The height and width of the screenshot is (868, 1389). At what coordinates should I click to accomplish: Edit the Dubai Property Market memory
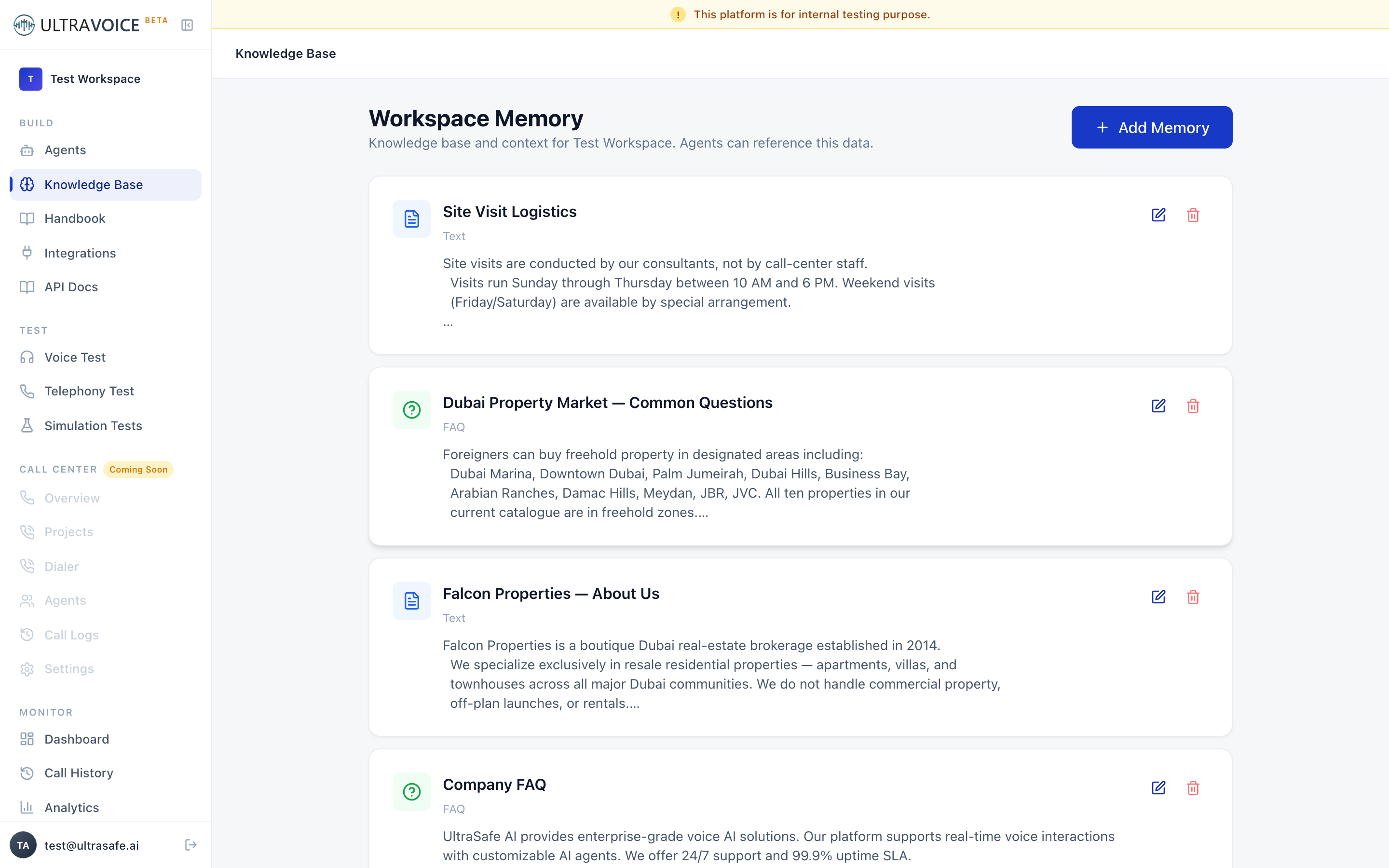(1158, 407)
